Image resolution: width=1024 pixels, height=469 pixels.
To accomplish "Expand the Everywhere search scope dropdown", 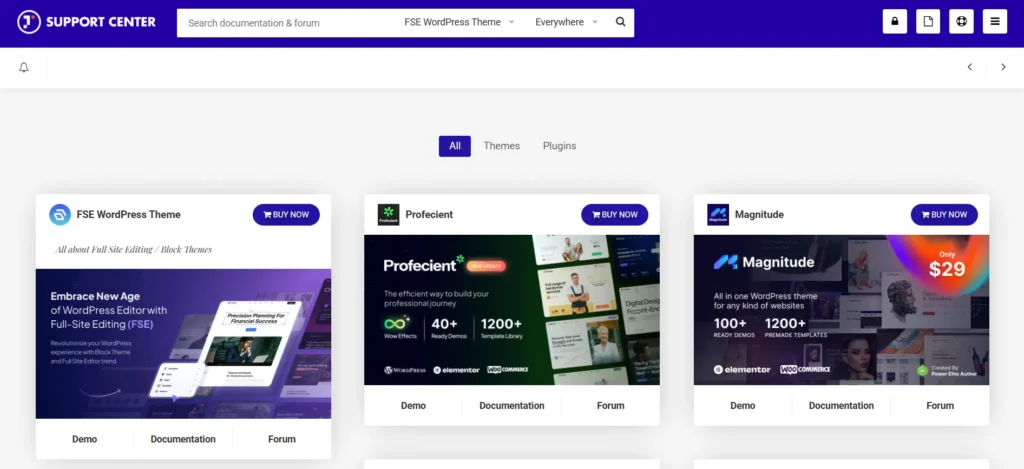I will (x=566, y=22).
